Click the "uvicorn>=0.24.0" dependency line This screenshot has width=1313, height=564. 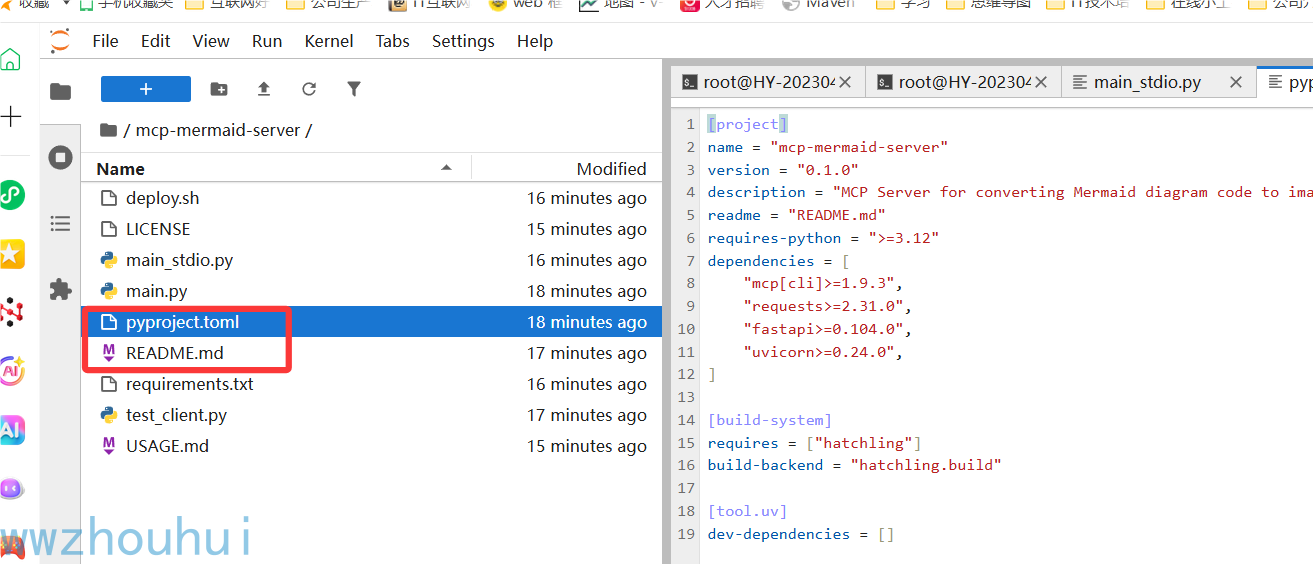pos(823,352)
